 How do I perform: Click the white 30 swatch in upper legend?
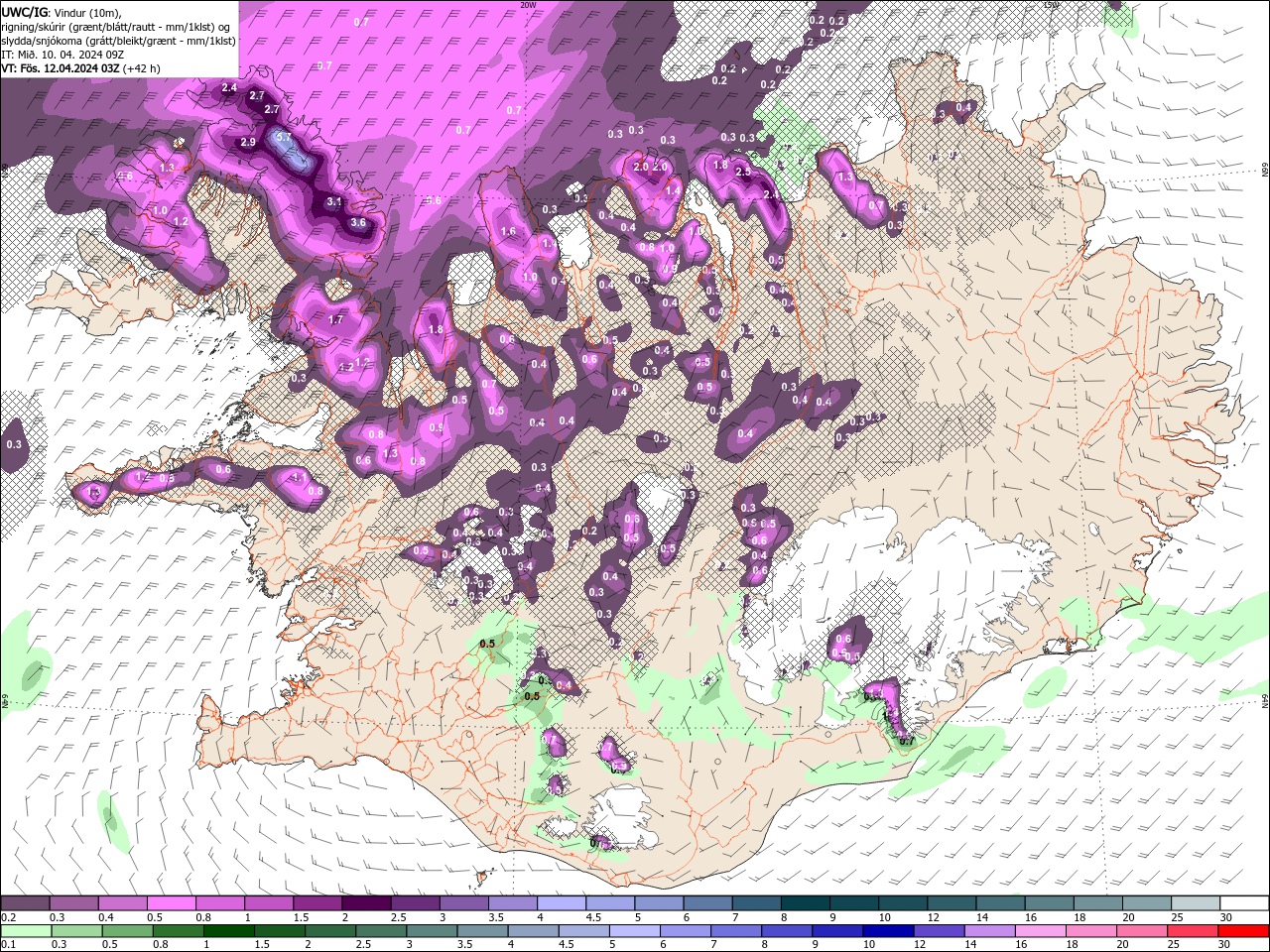pyautogui.click(x=1244, y=903)
